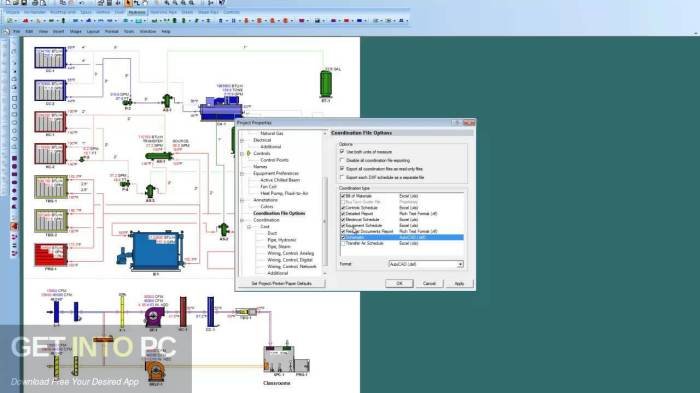Click the blue boiler B-1 equipment symbol
The image size is (700, 393).
(x=152, y=251)
